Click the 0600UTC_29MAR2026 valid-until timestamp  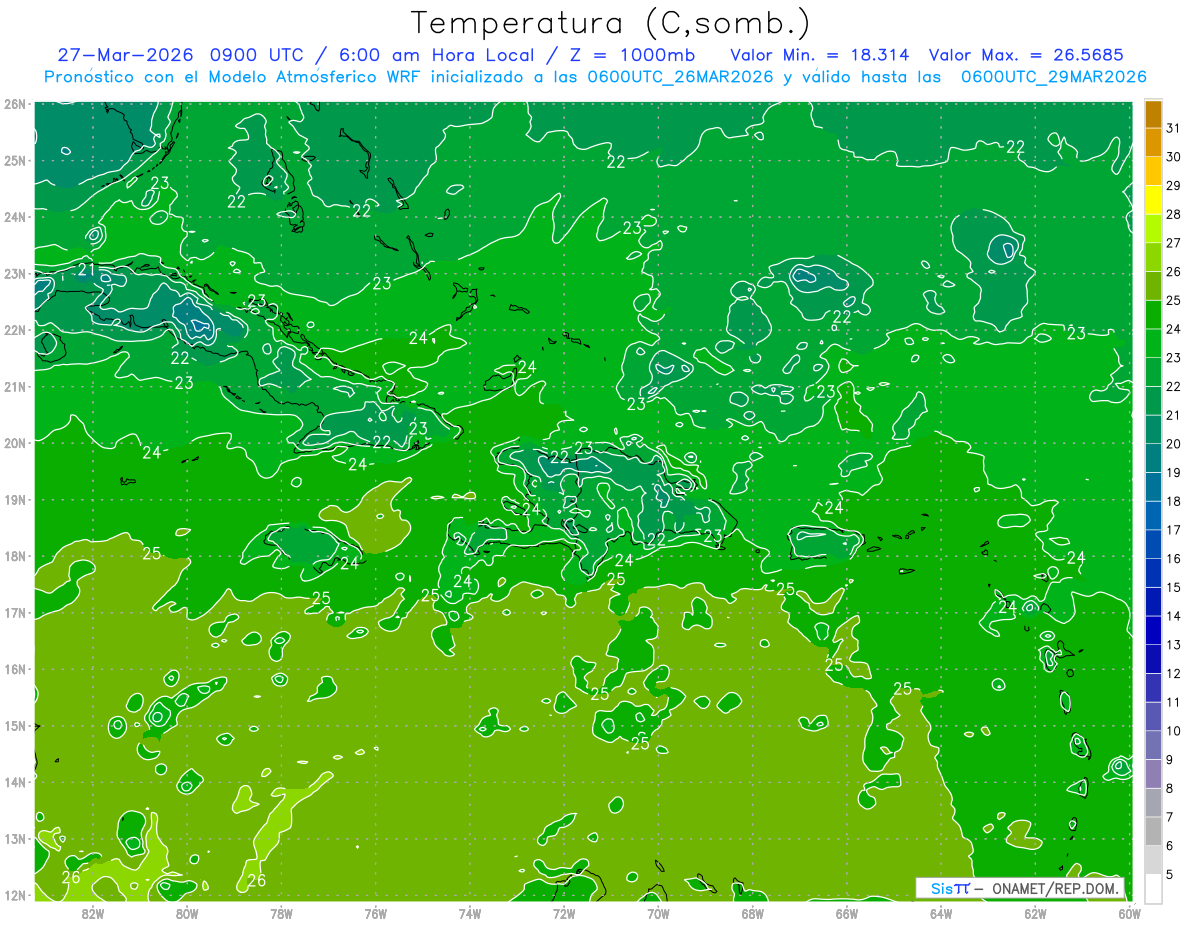[1053, 77]
